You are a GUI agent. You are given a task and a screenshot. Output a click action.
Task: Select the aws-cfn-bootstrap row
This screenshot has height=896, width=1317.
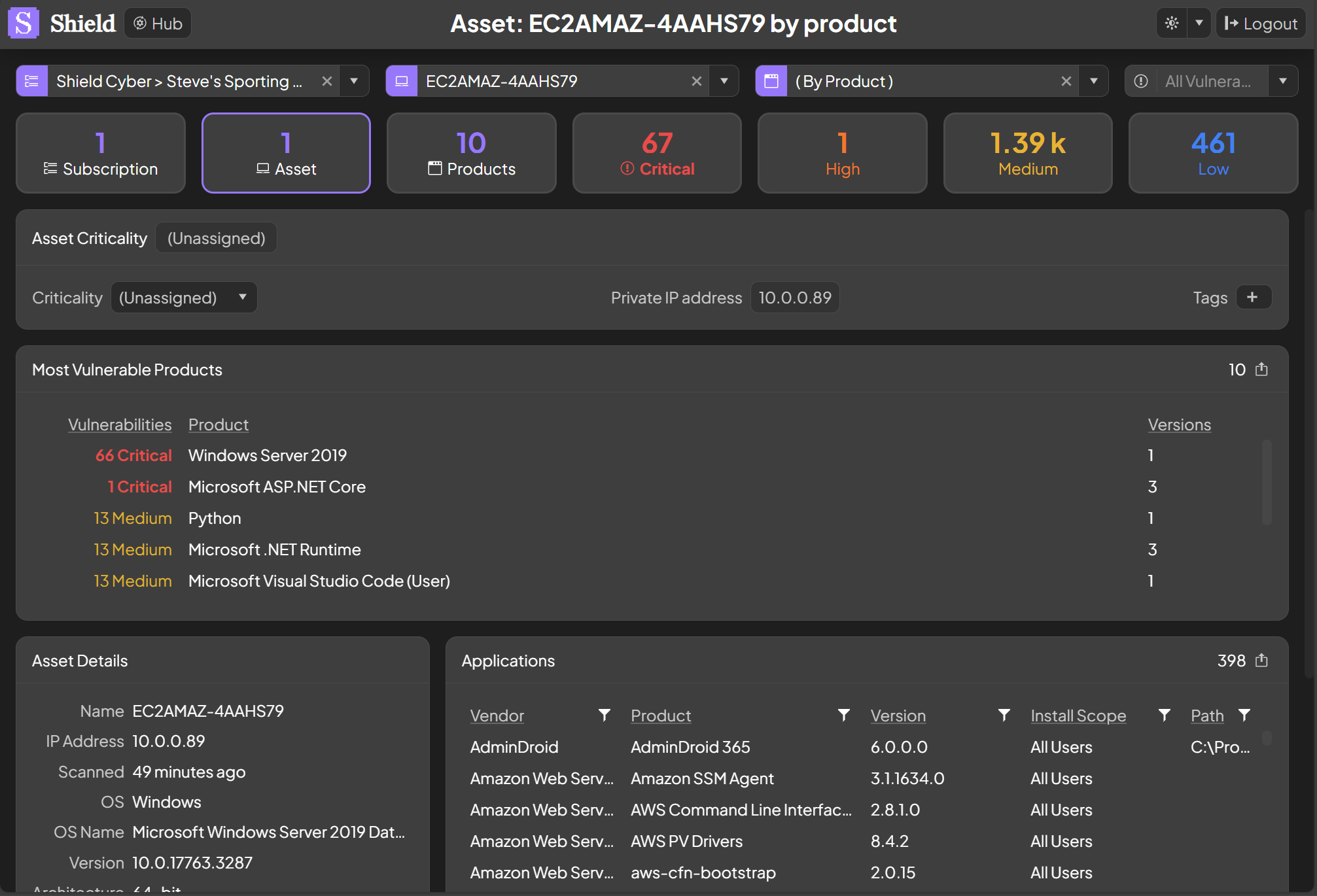pyautogui.click(x=860, y=872)
